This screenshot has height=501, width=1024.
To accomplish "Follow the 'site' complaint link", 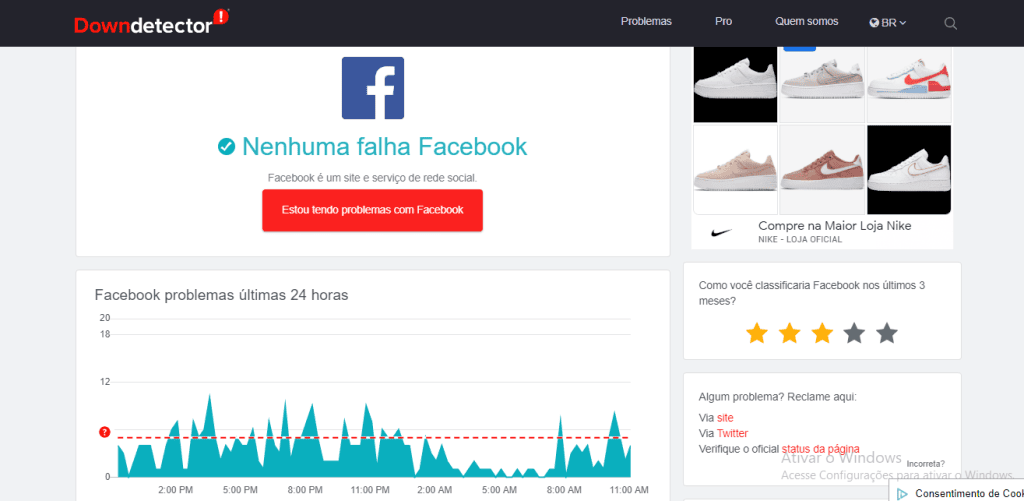I will [x=725, y=417].
